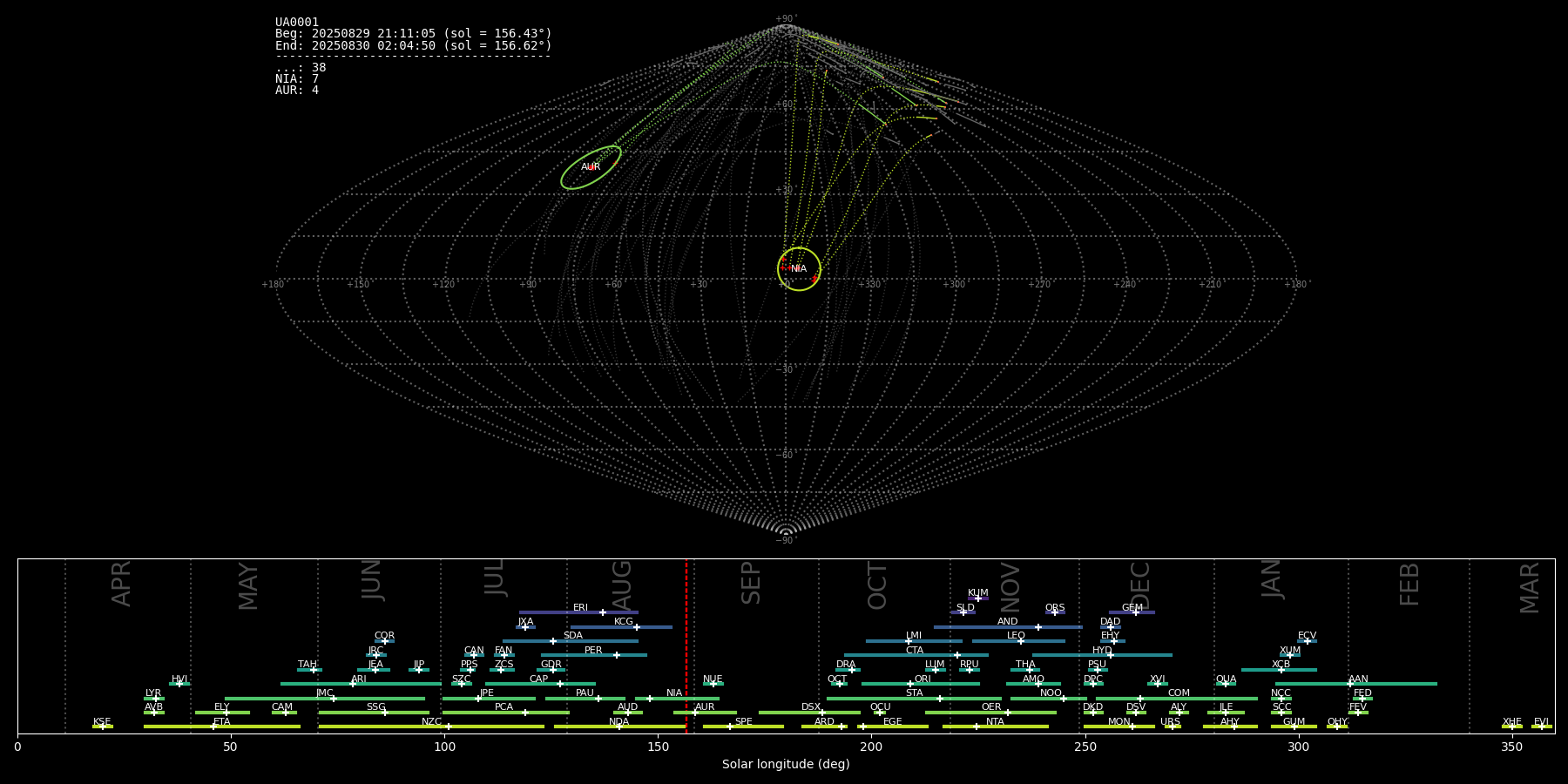Click the KUM shower peak marker
This screenshot has width=1568, height=784.
tap(977, 598)
